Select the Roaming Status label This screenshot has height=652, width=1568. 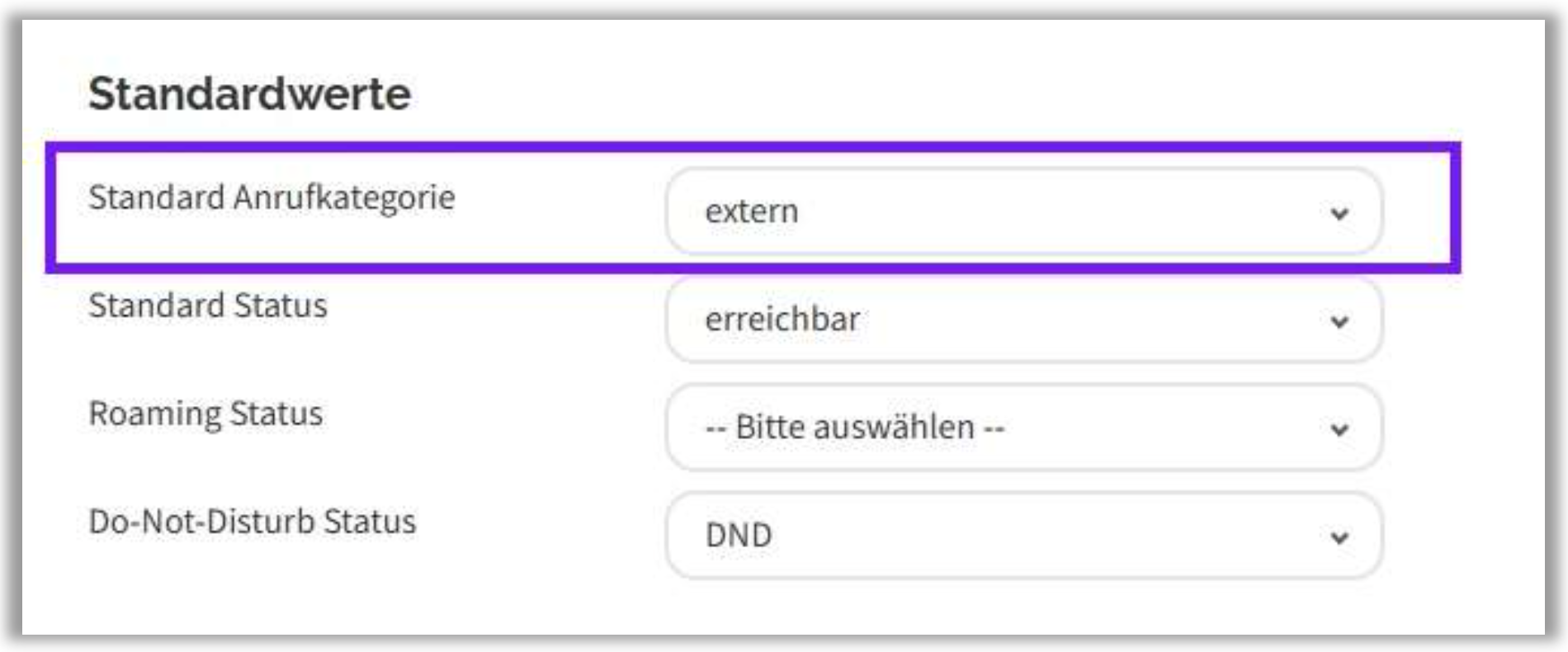coord(205,414)
